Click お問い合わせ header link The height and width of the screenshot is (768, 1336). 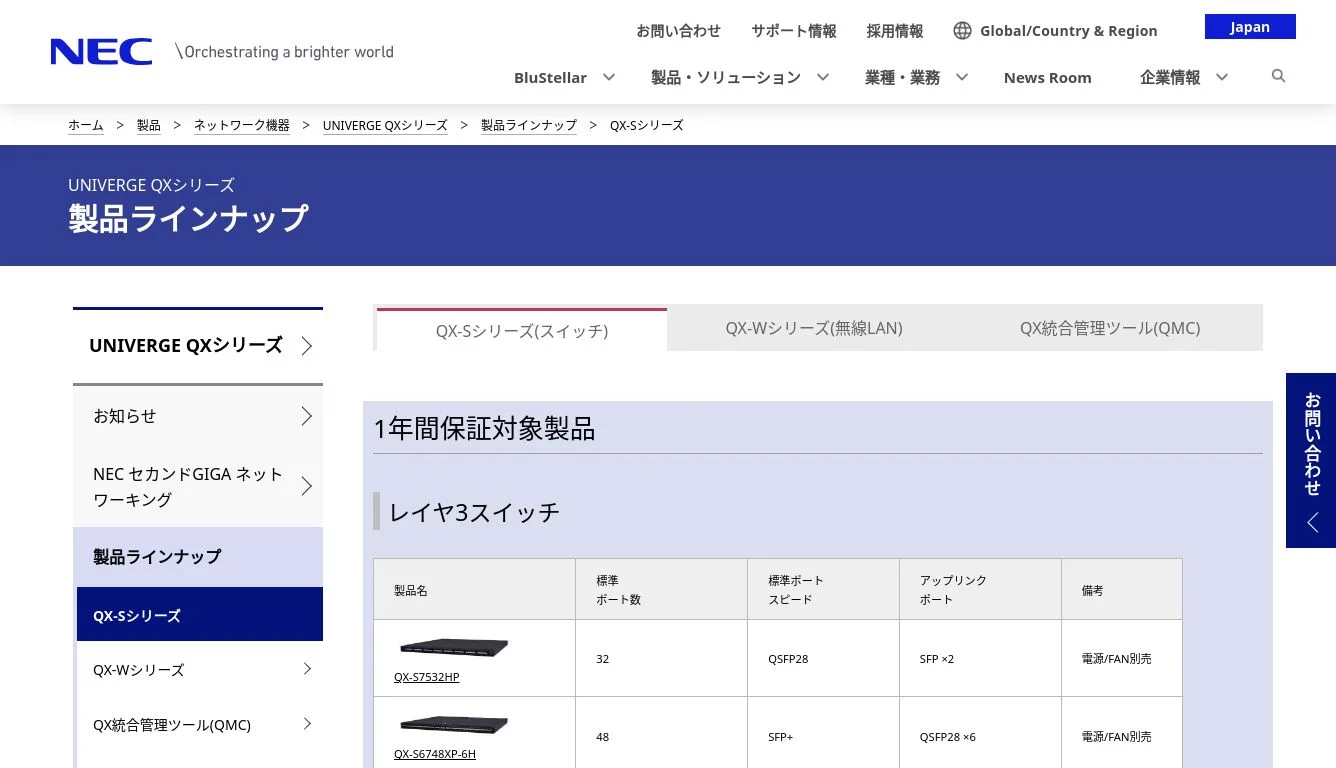678,31
